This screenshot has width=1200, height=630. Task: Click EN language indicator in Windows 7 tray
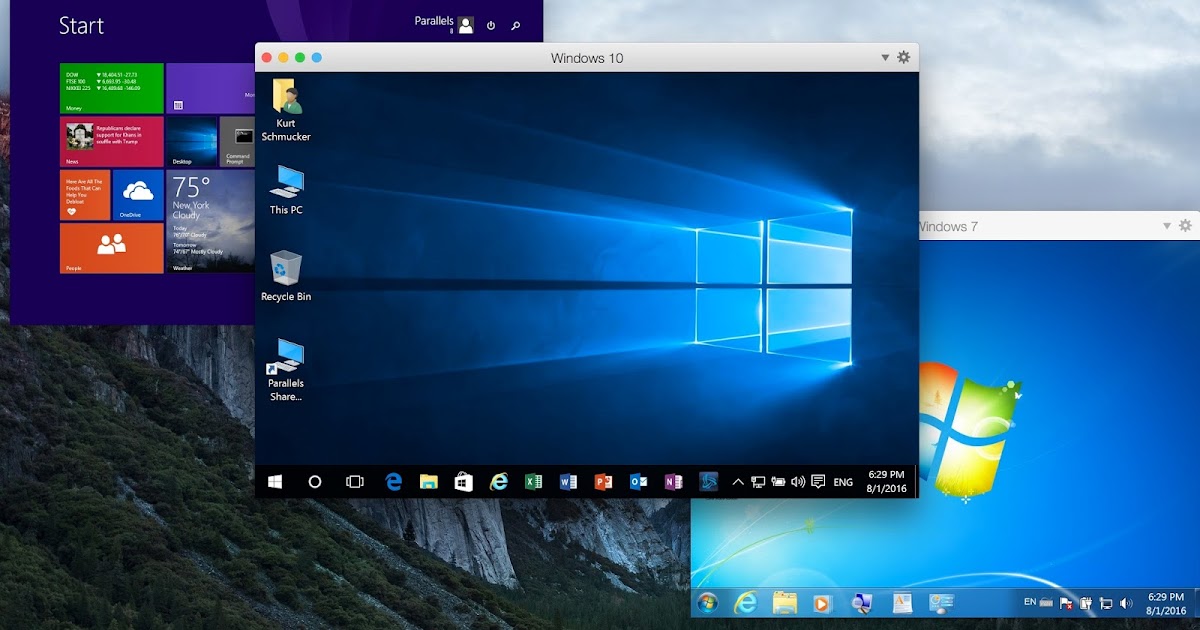(x=1030, y=602)
